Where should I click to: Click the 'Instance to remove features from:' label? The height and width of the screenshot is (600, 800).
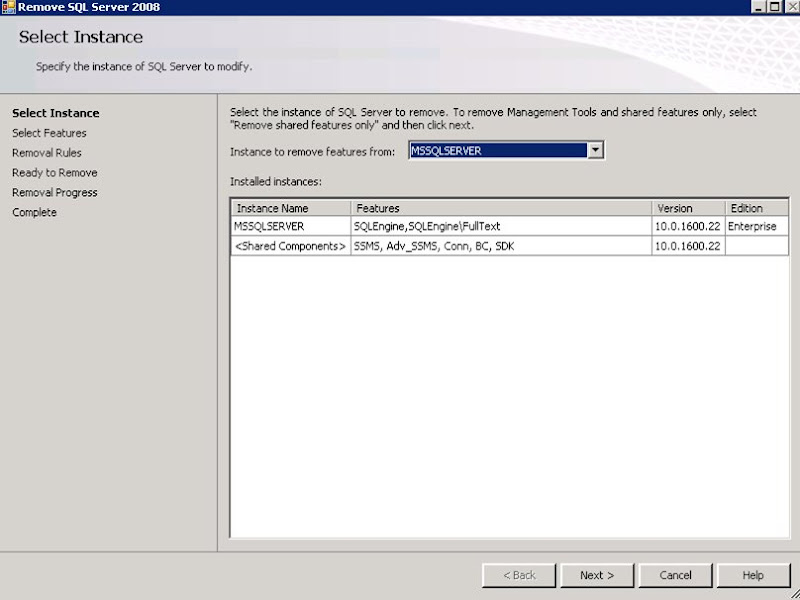[x=312, y=152]
